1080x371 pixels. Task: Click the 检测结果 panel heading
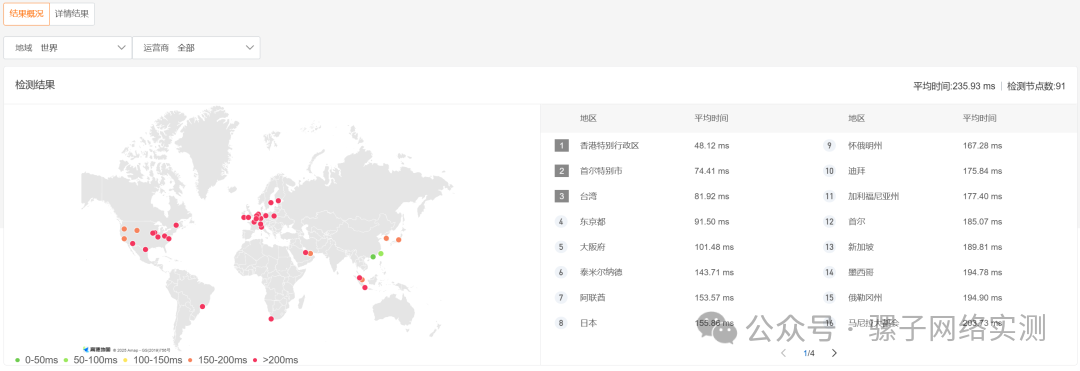(35, 85)
